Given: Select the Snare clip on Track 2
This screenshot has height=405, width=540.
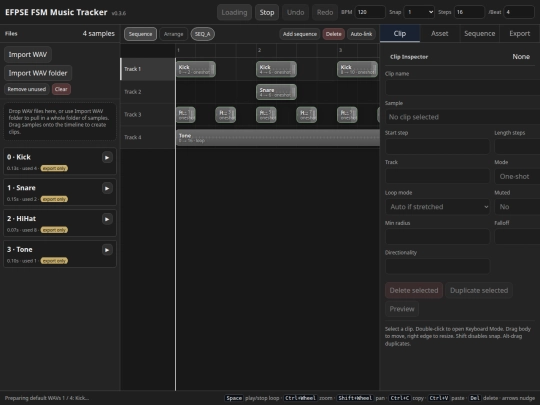Looking at the screenshot, I should pos(276,92).
